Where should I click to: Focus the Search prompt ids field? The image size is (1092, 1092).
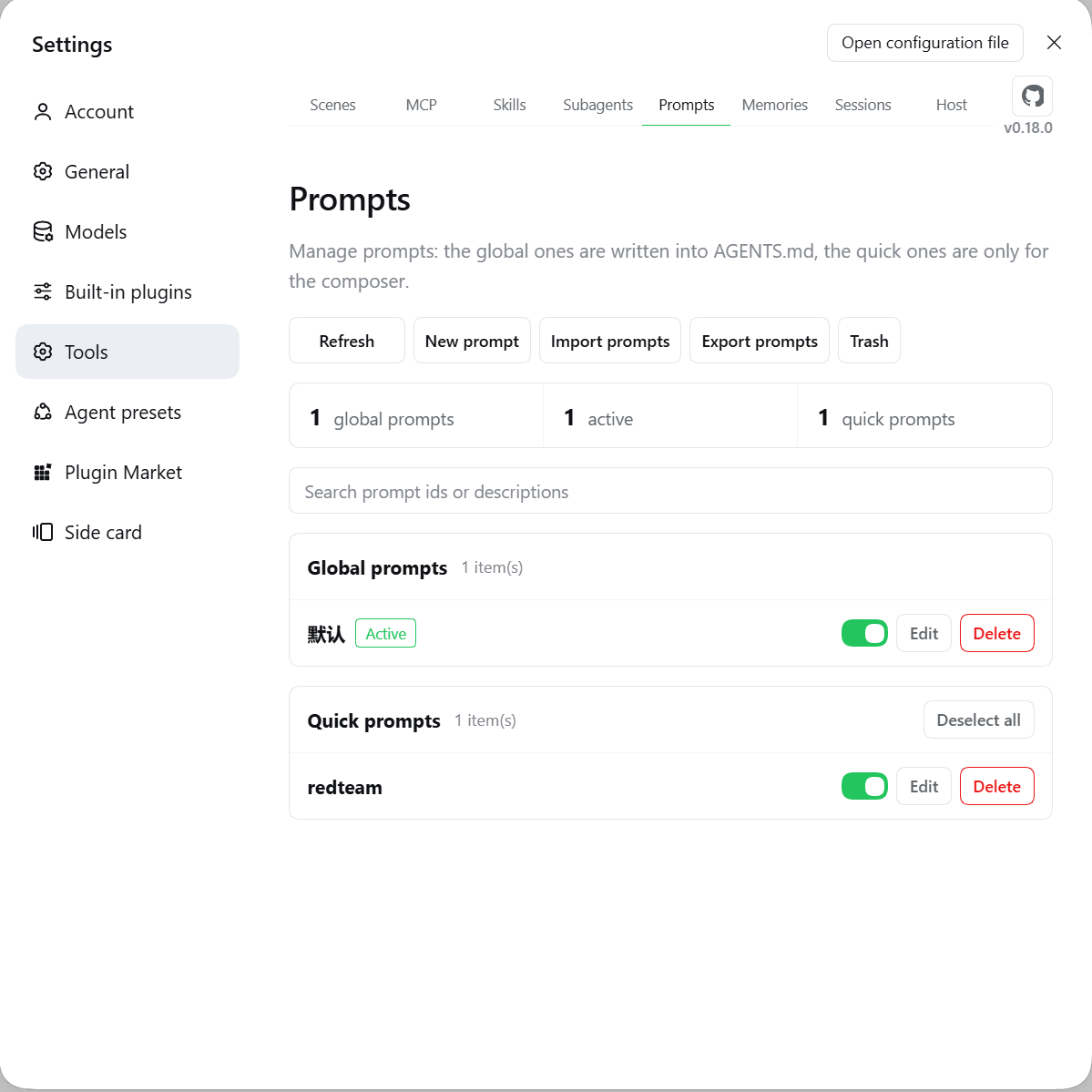click(670, 491)
